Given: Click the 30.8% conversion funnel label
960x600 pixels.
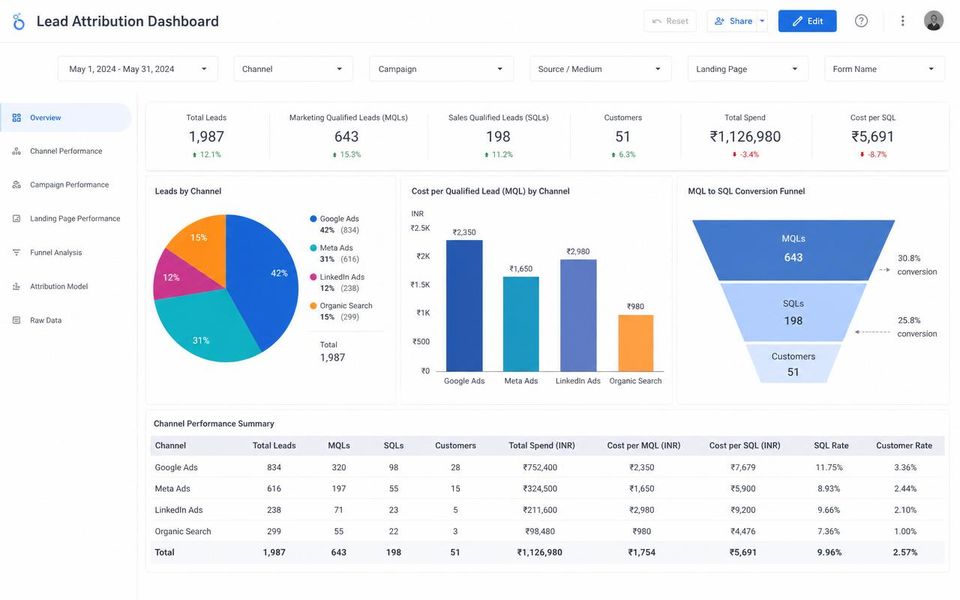Looking at the screenshot, I should click(x=917, y=264).
